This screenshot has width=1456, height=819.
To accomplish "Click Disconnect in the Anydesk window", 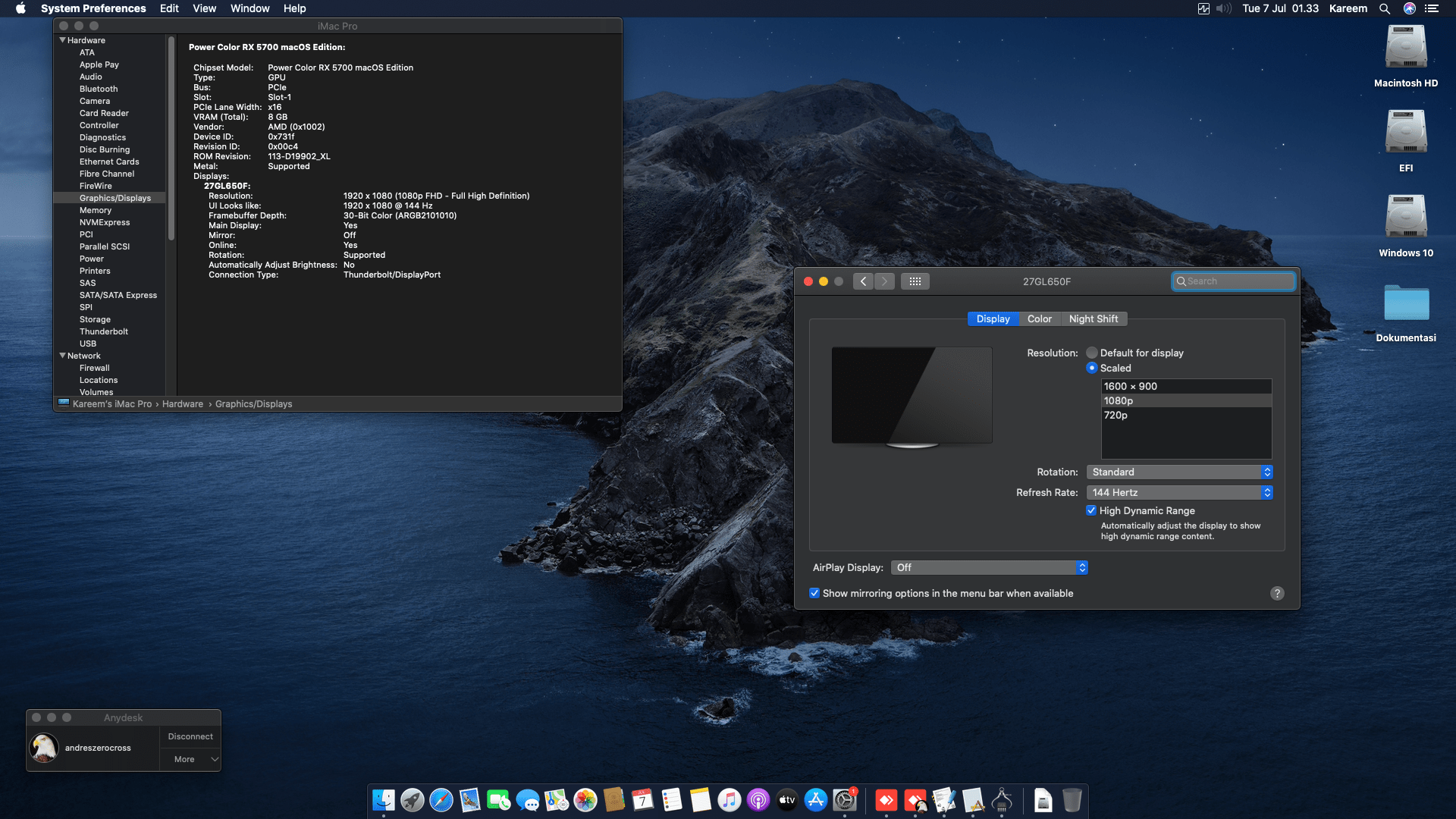I will pos(190,736).
